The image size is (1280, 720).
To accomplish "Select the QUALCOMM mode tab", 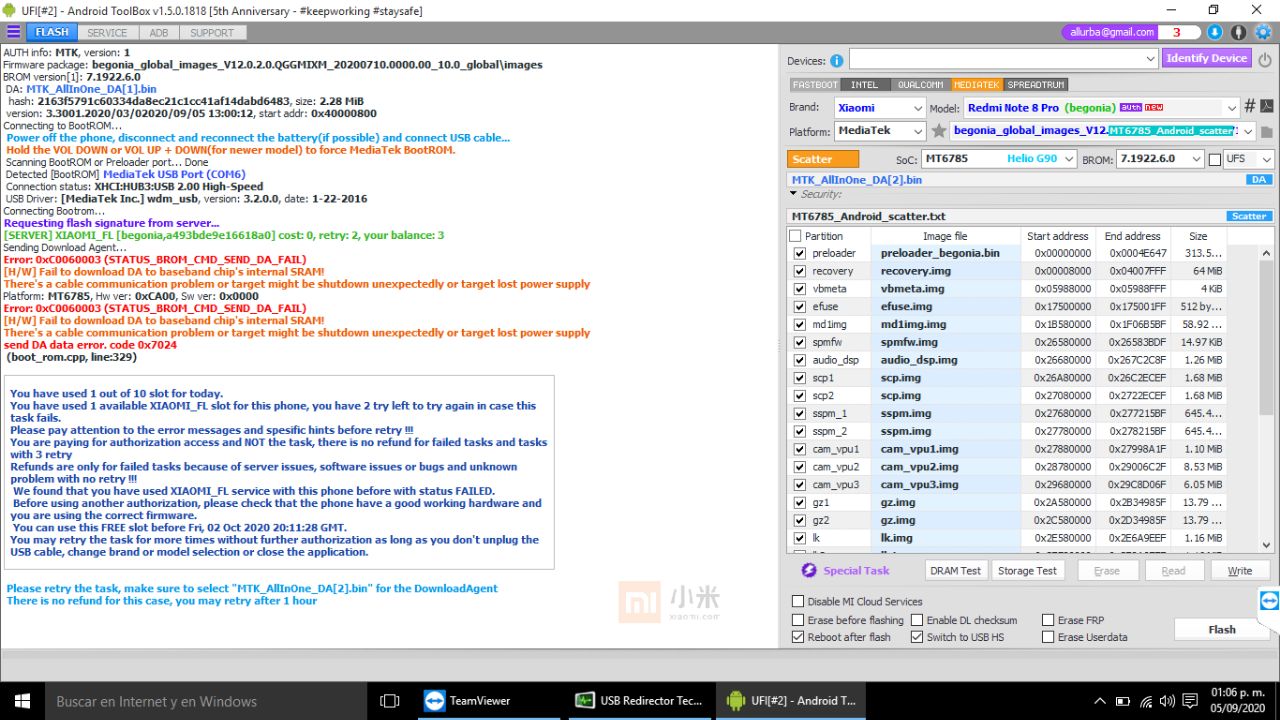I will coord(920,85).
